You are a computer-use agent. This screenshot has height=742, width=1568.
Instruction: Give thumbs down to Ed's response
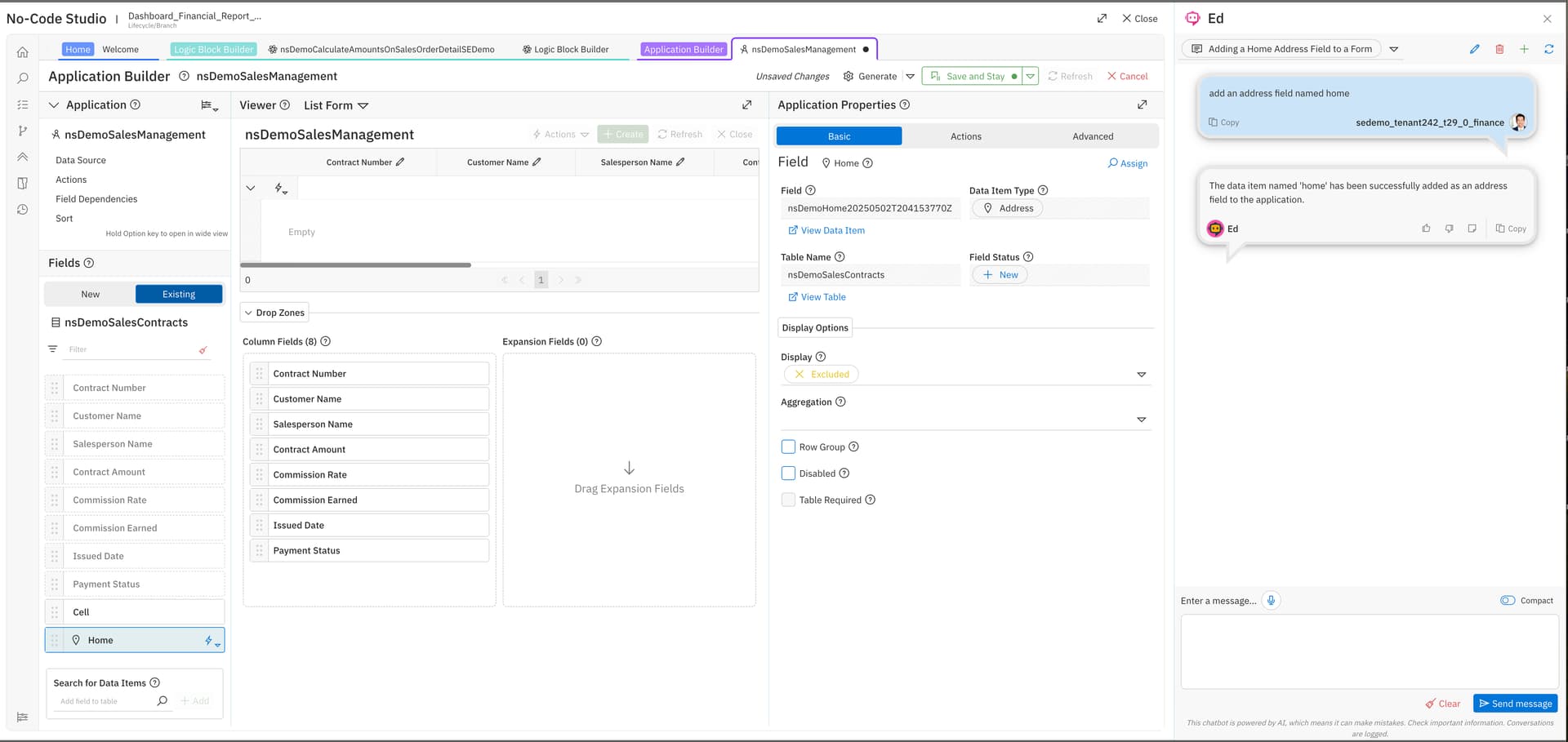click(x=1449, y=229)
